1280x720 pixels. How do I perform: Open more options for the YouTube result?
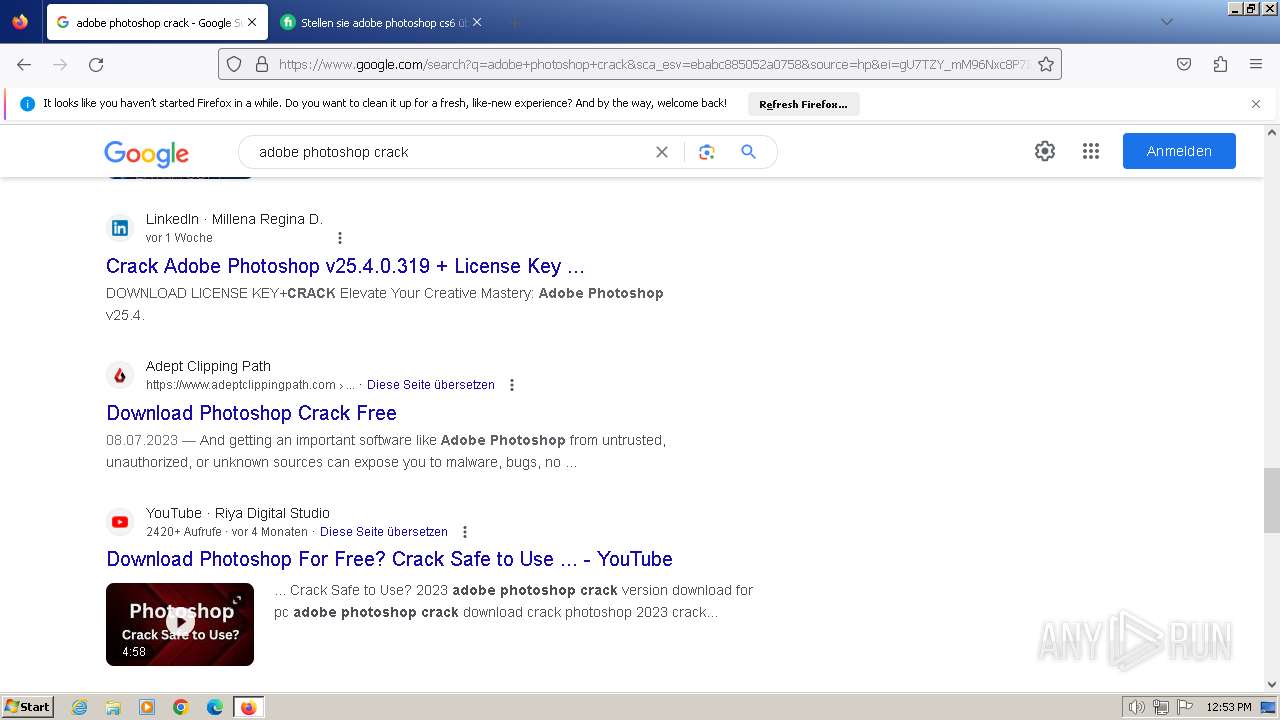point(465,532)
